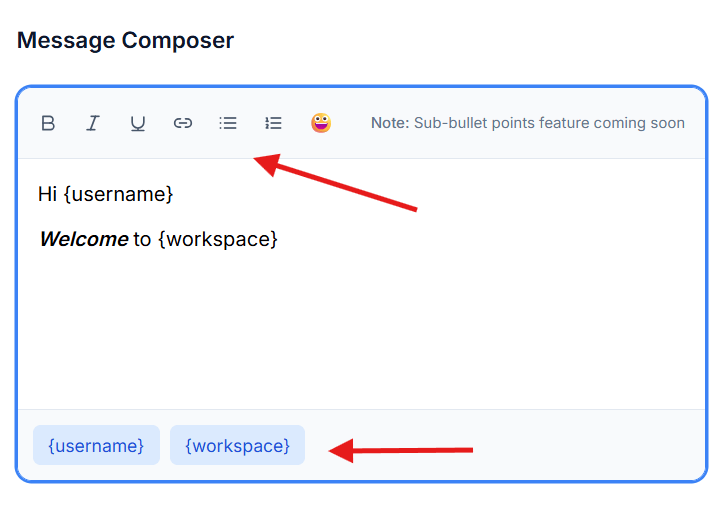The image size is (722, 506).
Task: Click the "Message Composer" heading
Action: pyautogui.click(x=125, y=41)
